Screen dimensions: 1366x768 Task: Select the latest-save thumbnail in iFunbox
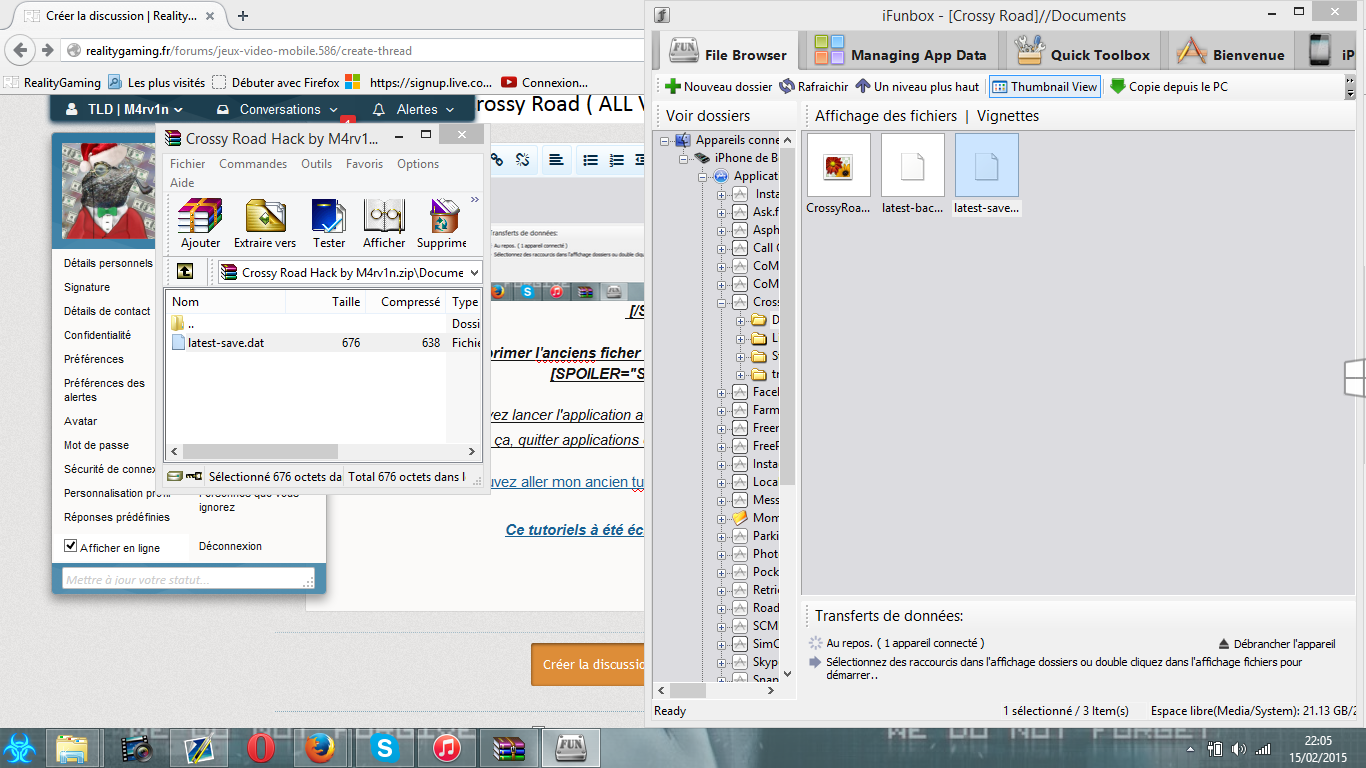pos(987,175)
